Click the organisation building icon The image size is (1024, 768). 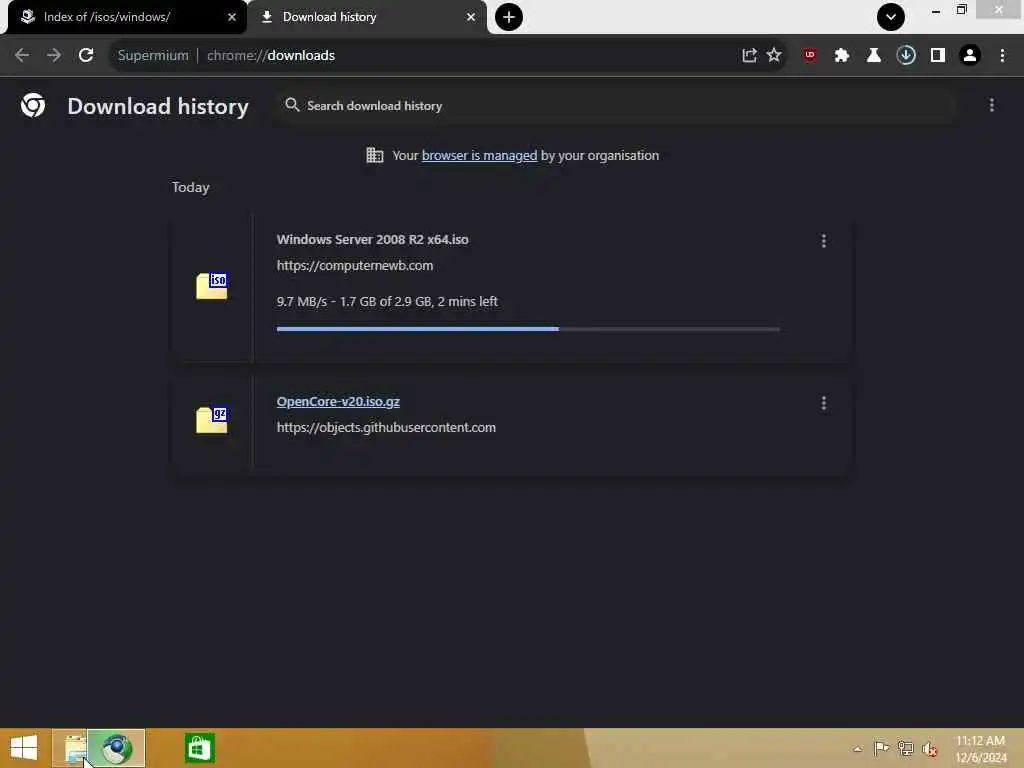pyautogui.click(x=375, y=155)
